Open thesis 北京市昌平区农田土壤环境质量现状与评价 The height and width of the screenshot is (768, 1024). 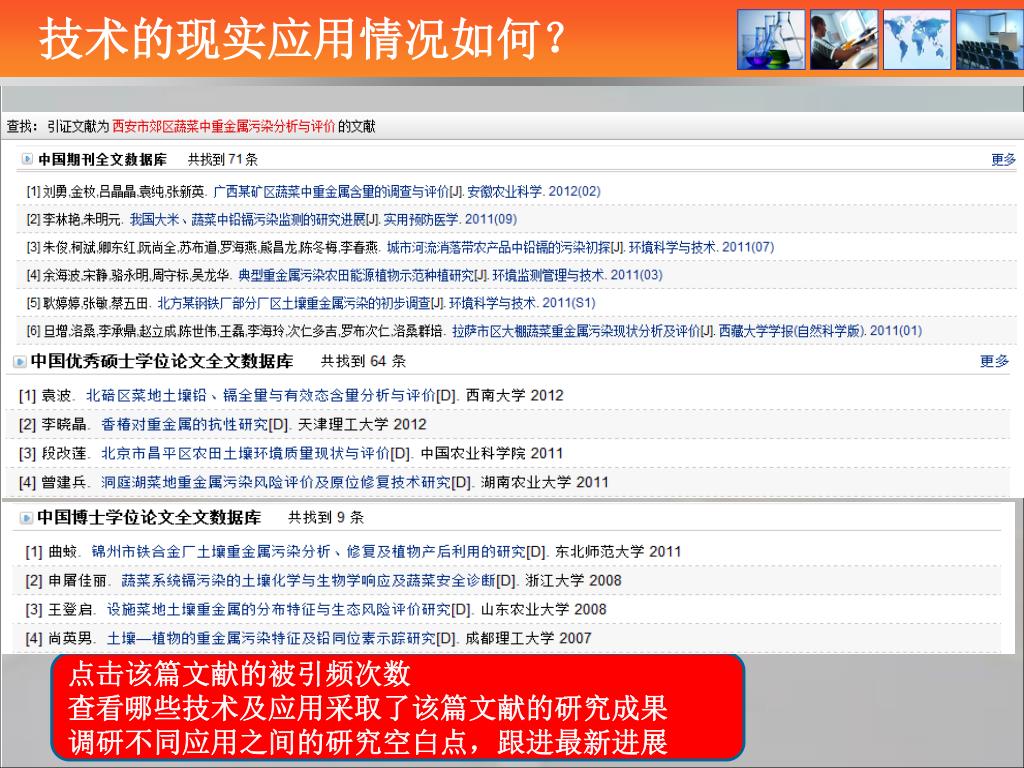246,453
